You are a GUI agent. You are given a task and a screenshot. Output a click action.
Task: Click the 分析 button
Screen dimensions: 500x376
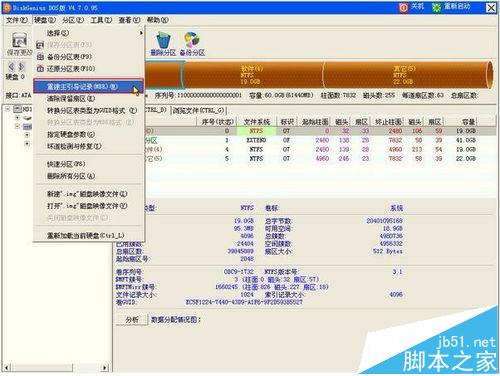(x=132, y=320)
